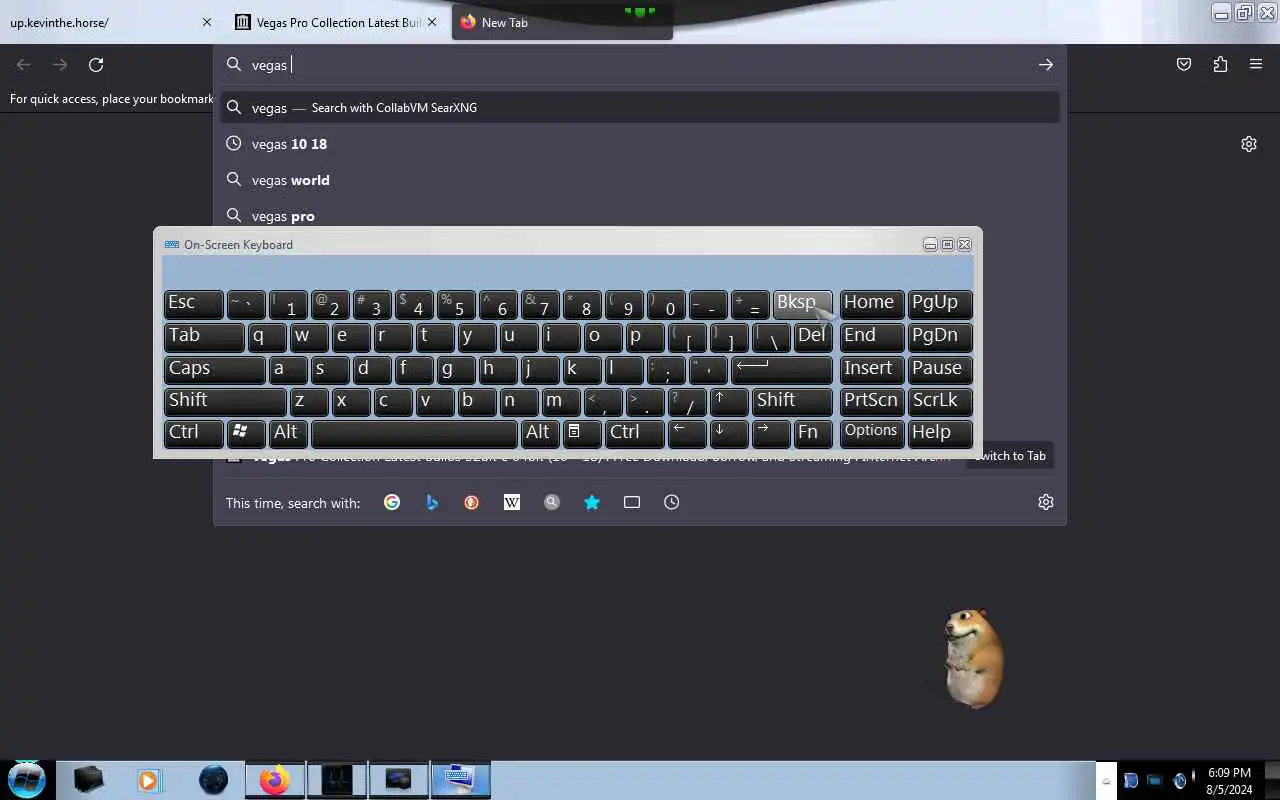Screen dimensions: 1280x800
Task: Show hidden tray icons arrow
Action: point(1106,781)
